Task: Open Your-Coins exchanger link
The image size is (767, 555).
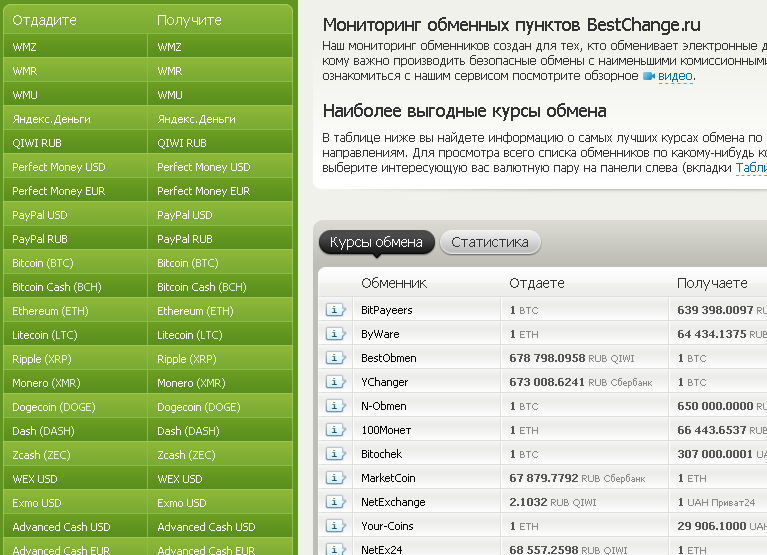Action: click(x=387, y=526)
